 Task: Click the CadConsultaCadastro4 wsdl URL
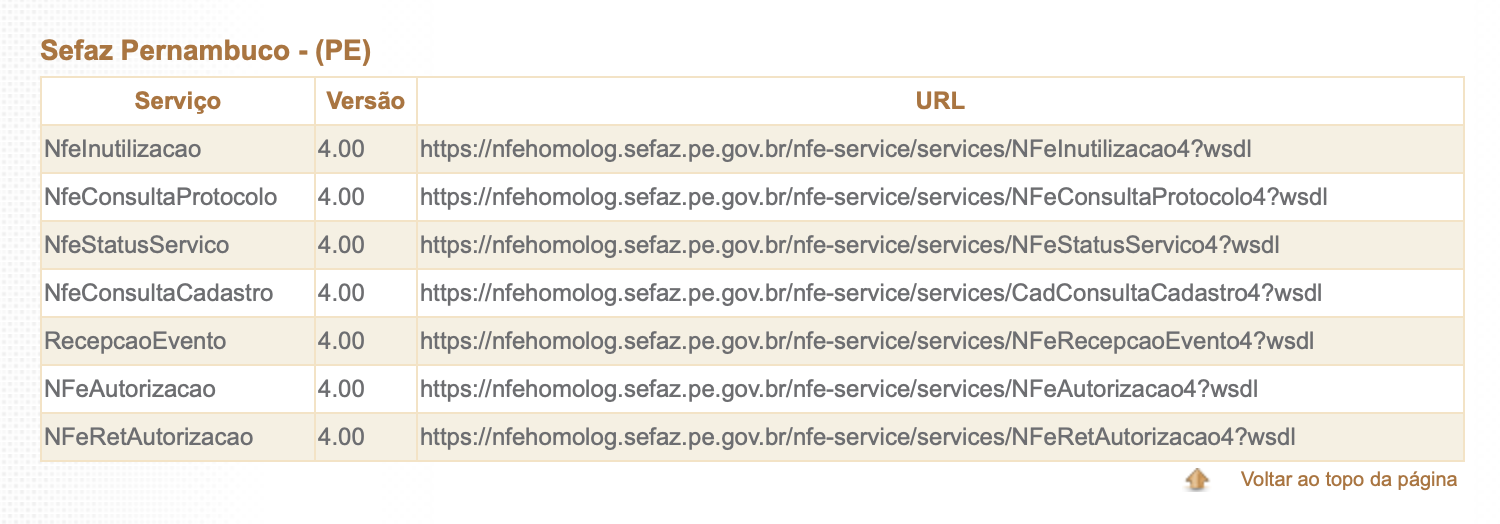[x=871, y=293]
